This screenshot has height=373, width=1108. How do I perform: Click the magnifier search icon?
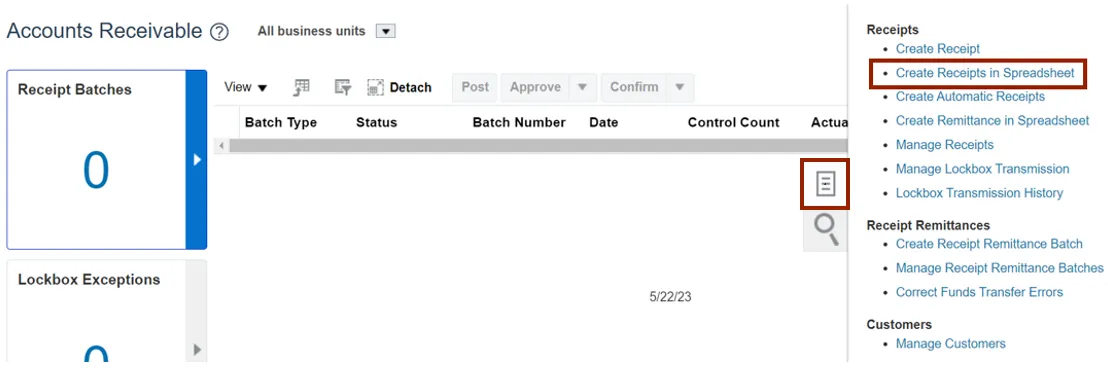pyautogui.click(x=826, y=230)
